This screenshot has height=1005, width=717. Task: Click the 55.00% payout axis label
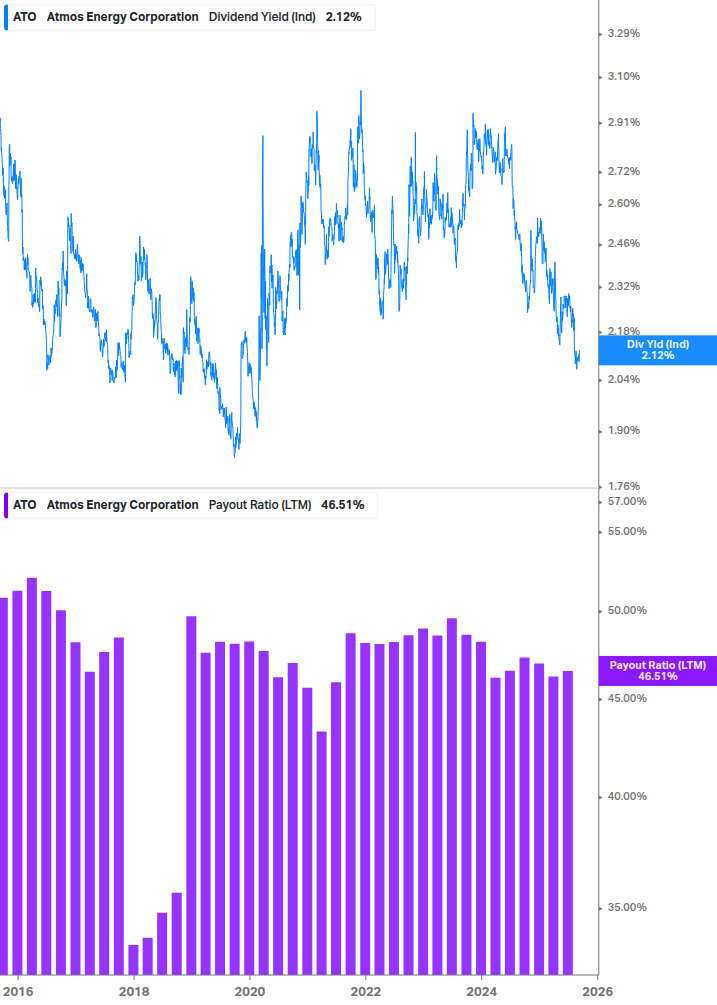click(627, 531)
